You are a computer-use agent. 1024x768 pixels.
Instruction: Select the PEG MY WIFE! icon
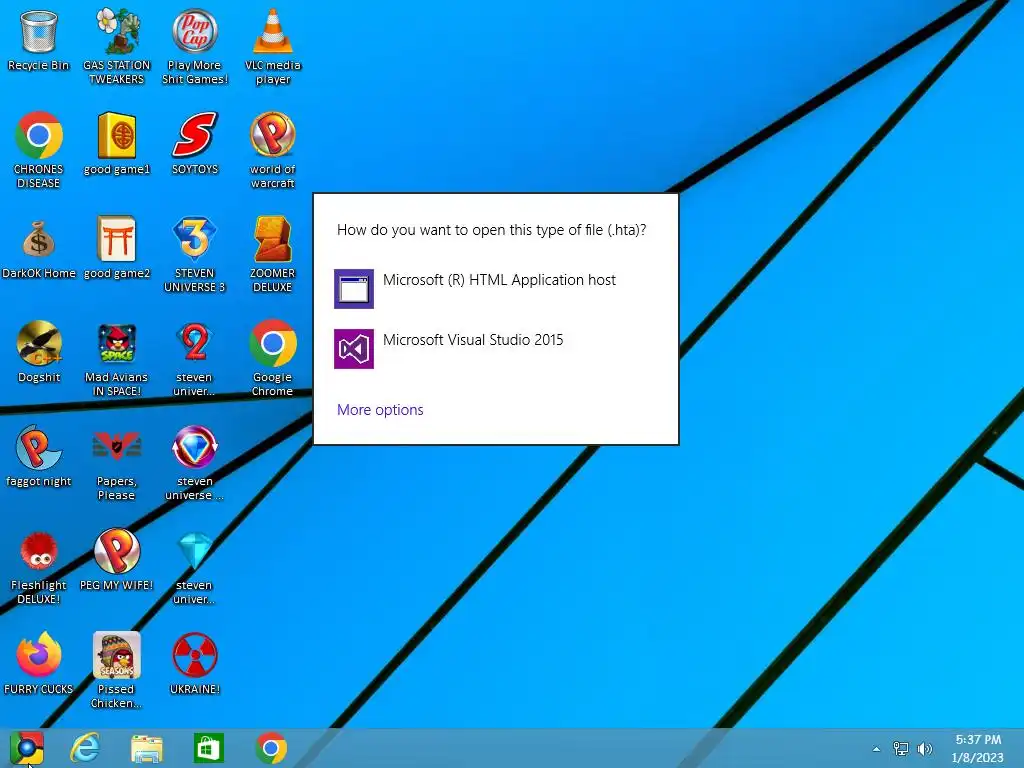coord(116,559)
